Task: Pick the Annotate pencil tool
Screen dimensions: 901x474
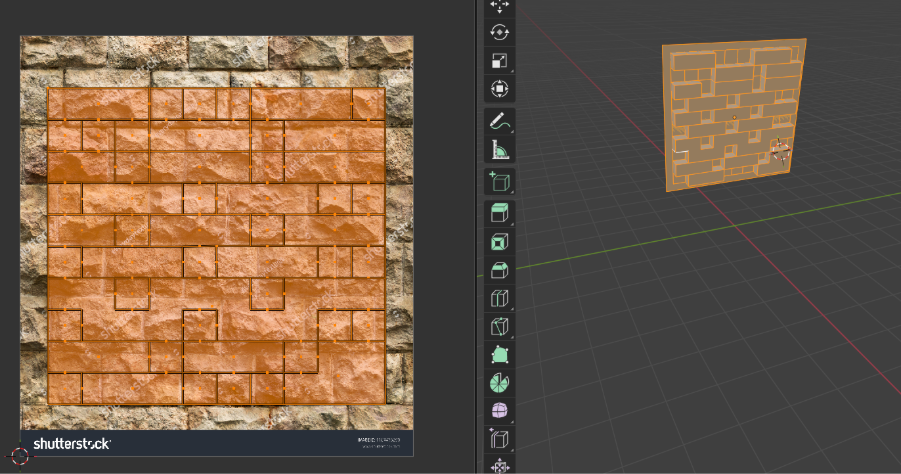Action: tap(498, 123)
